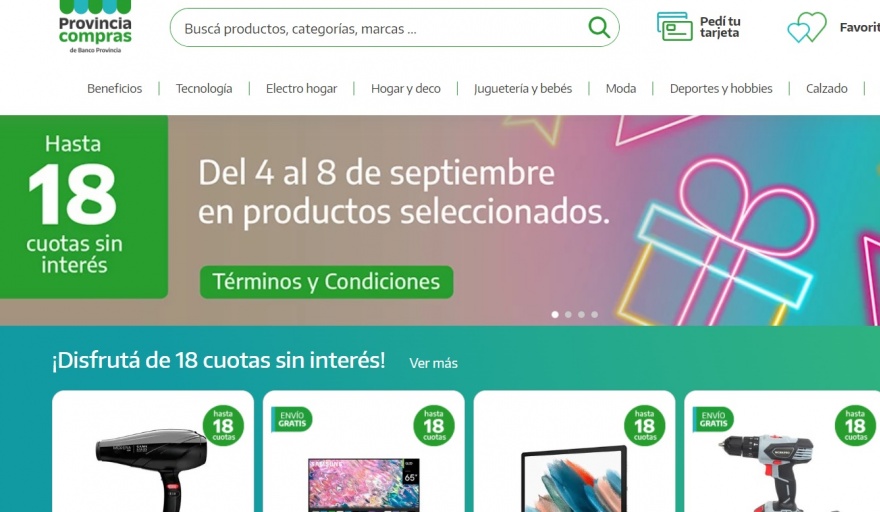Viewport: 880px width, 512px height.
Task: Open the Tecnología category menu
Action: [204, 89]
